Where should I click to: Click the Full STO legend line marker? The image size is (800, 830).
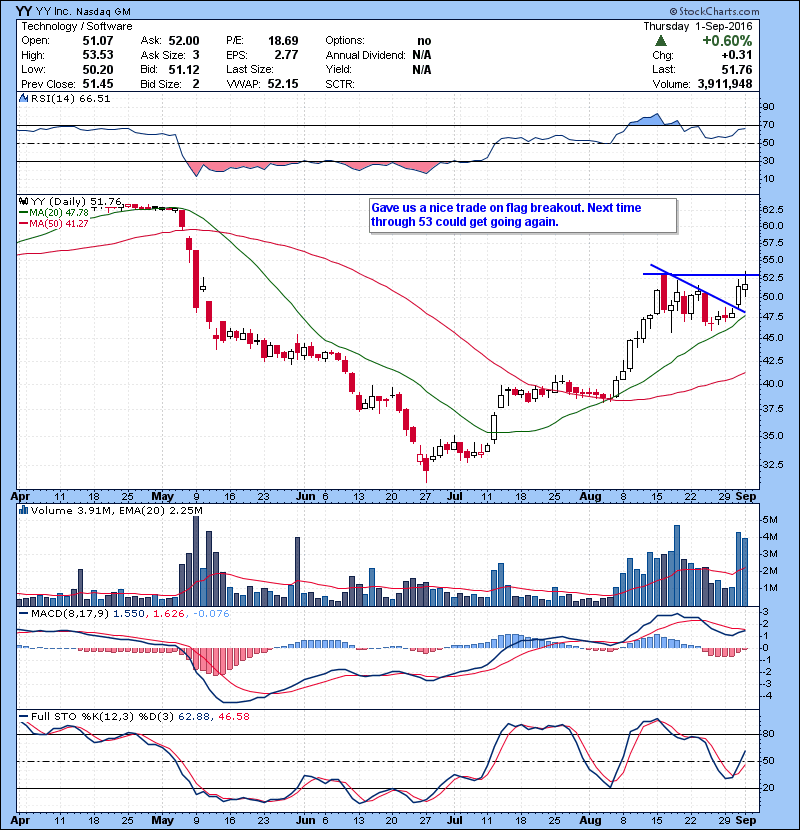tap(23, 716)
